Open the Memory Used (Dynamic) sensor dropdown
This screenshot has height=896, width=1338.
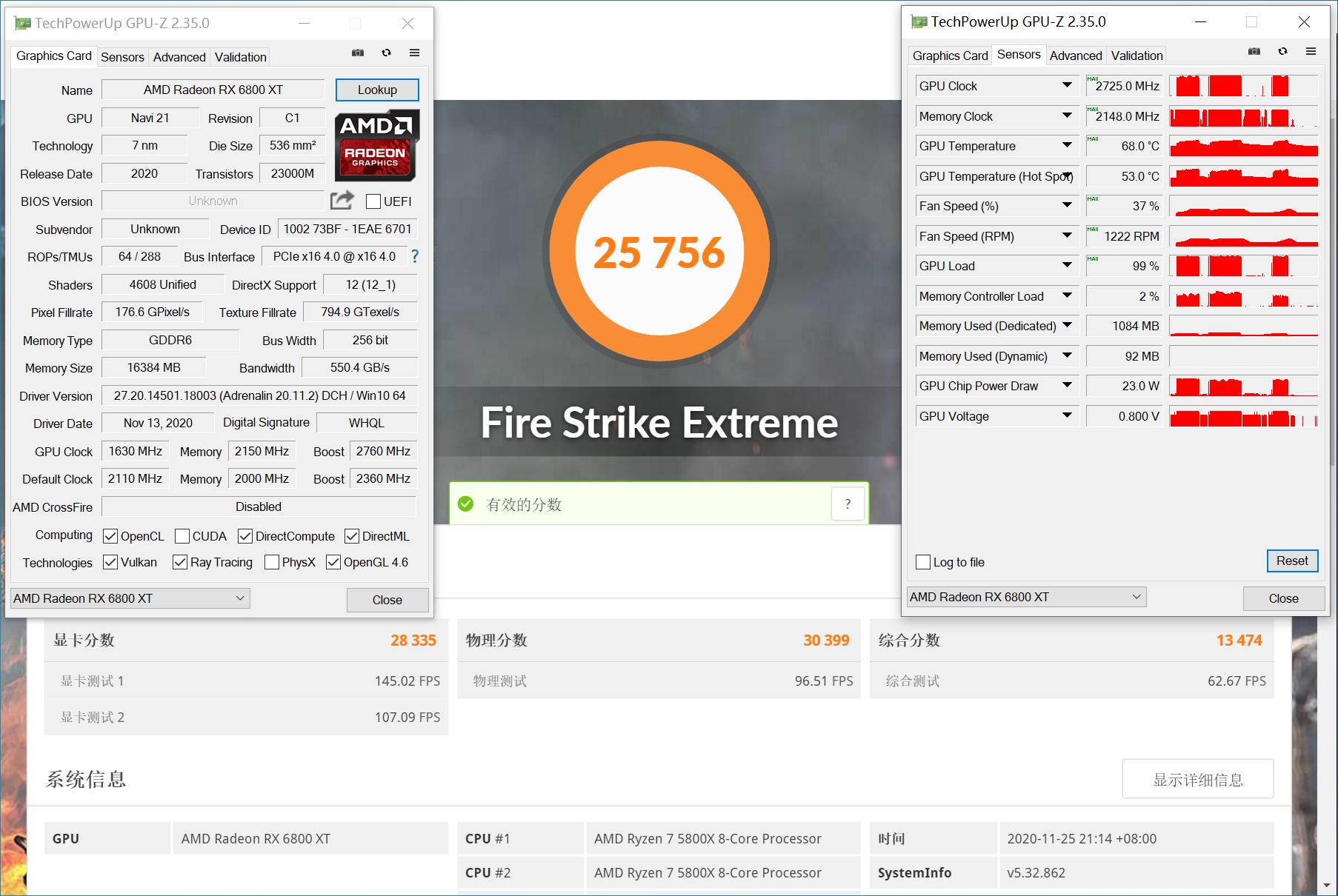(x=1067, y=356)
